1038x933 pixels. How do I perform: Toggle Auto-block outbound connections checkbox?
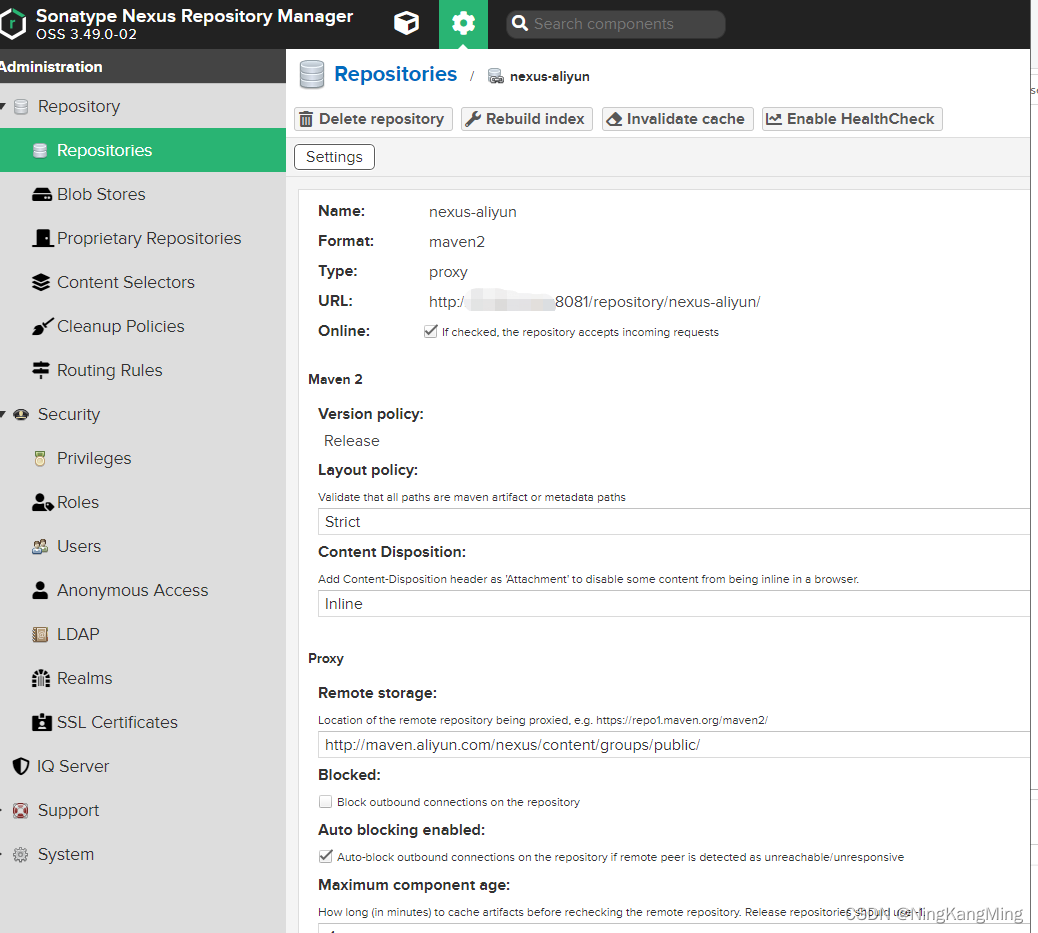tap(325, 856)
